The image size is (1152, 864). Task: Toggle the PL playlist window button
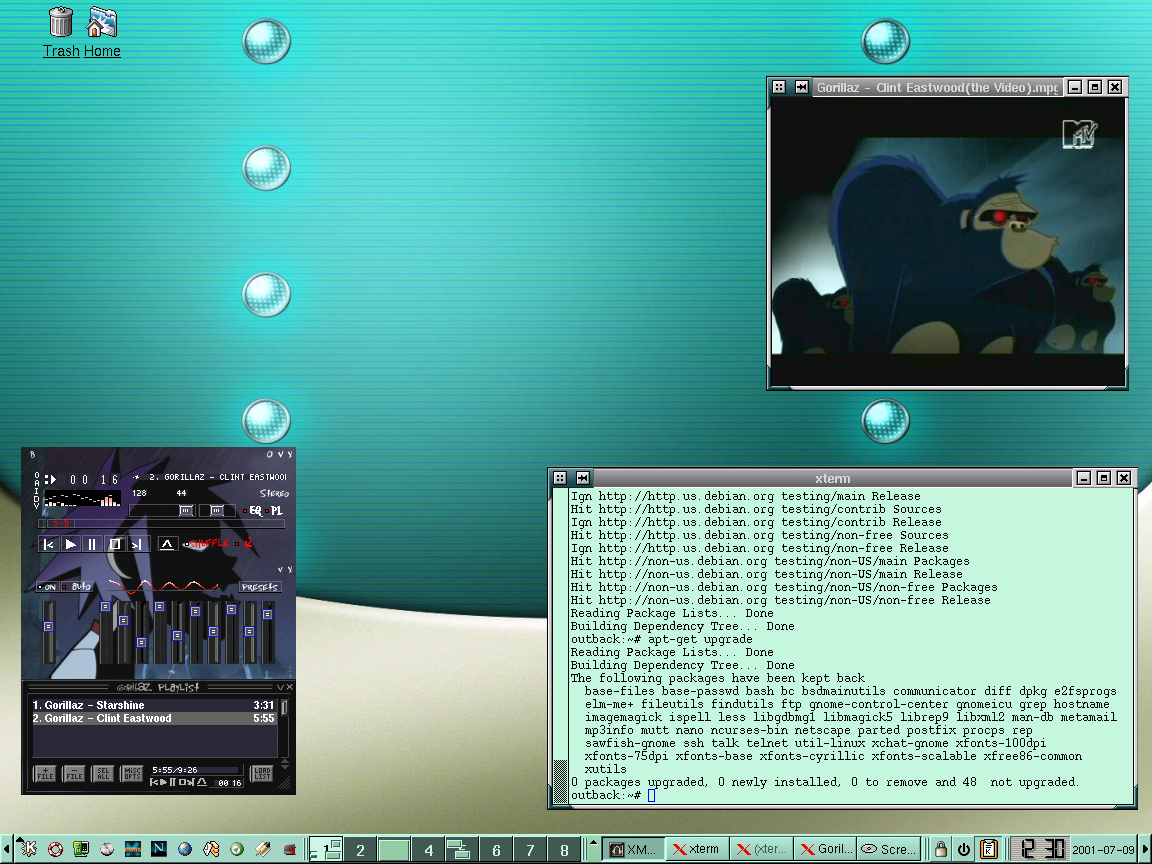[273, 511]
